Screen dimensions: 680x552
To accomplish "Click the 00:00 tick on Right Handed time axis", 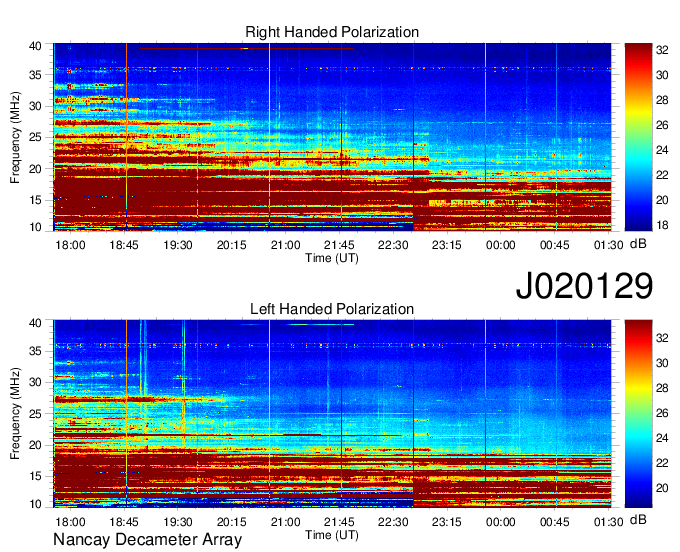I will [500, 245].
